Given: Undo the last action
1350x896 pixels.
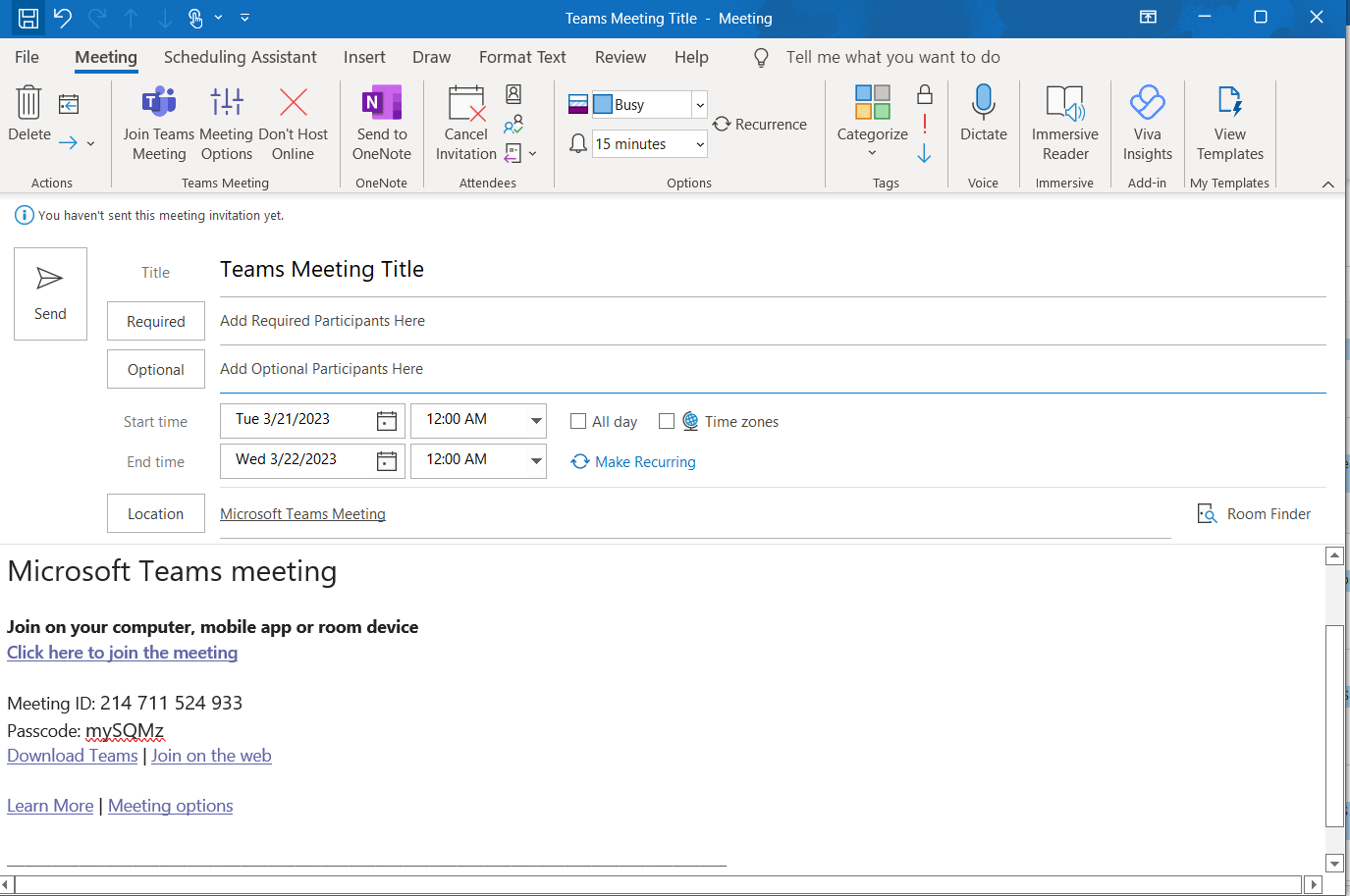Looking at the screenshot, I should (x=63, y=18).
